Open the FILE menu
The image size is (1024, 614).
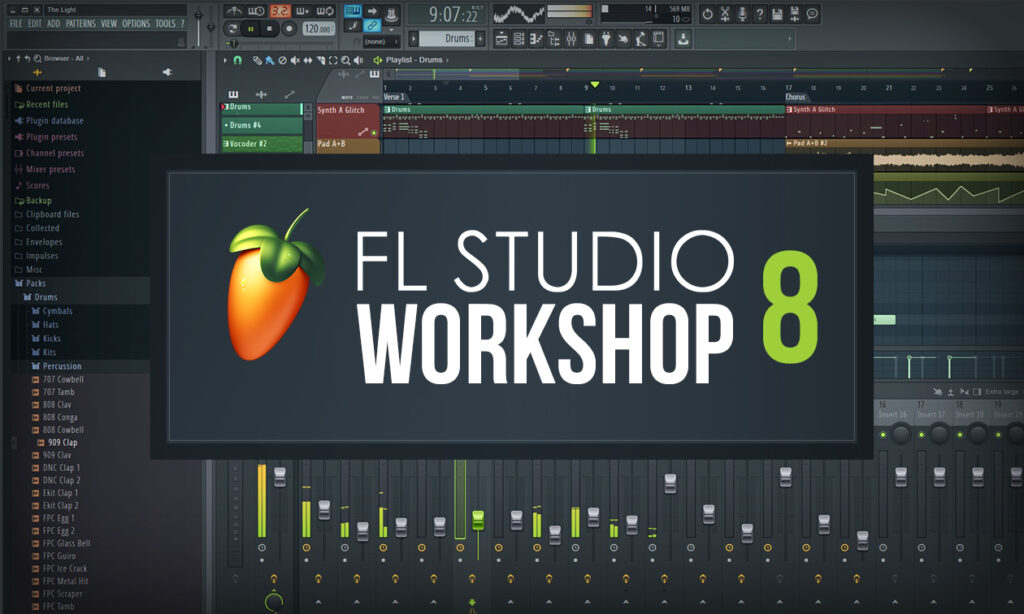point(16,24)
